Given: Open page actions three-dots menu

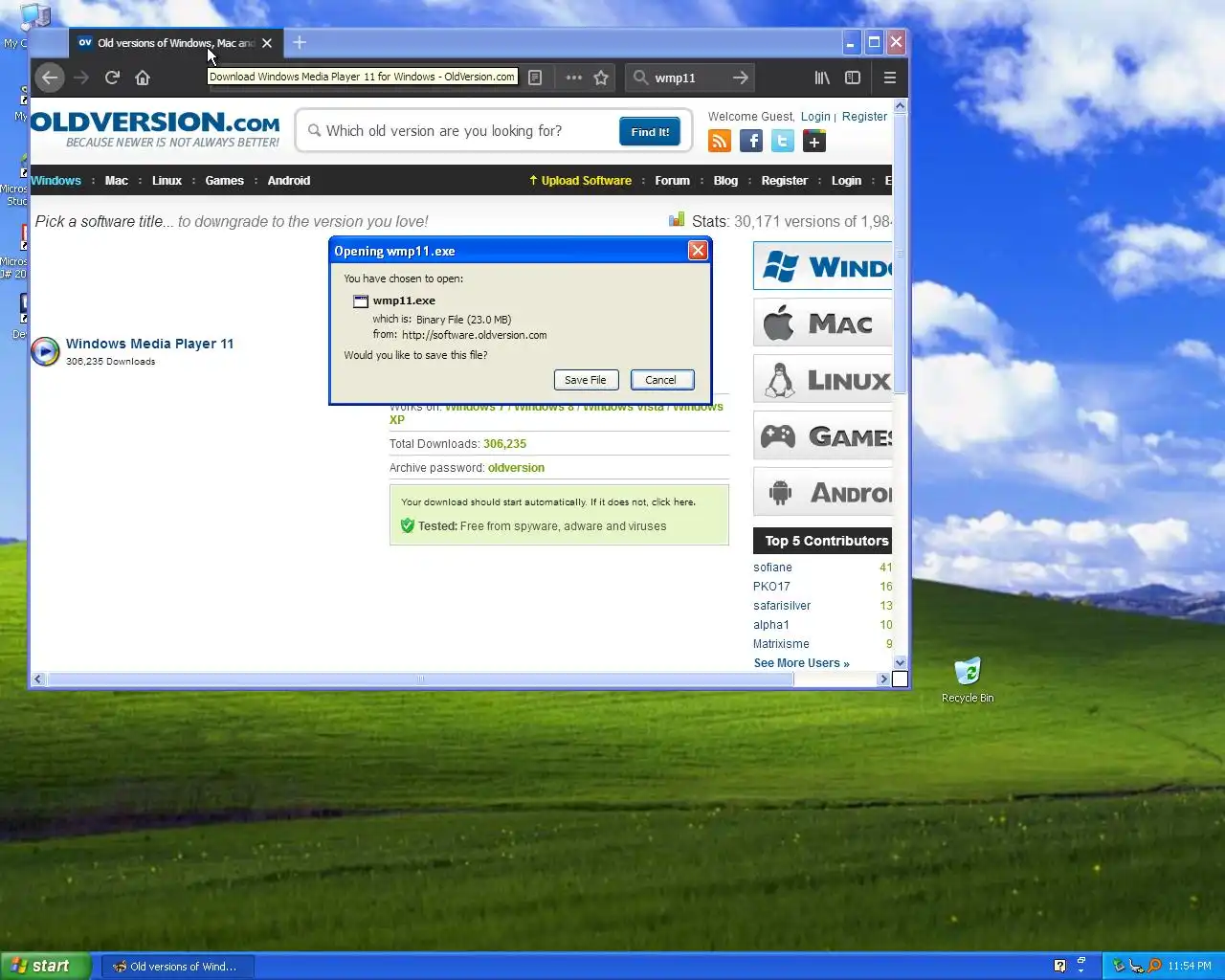Looking at the screenshot, I should click(x=573, y=78).
